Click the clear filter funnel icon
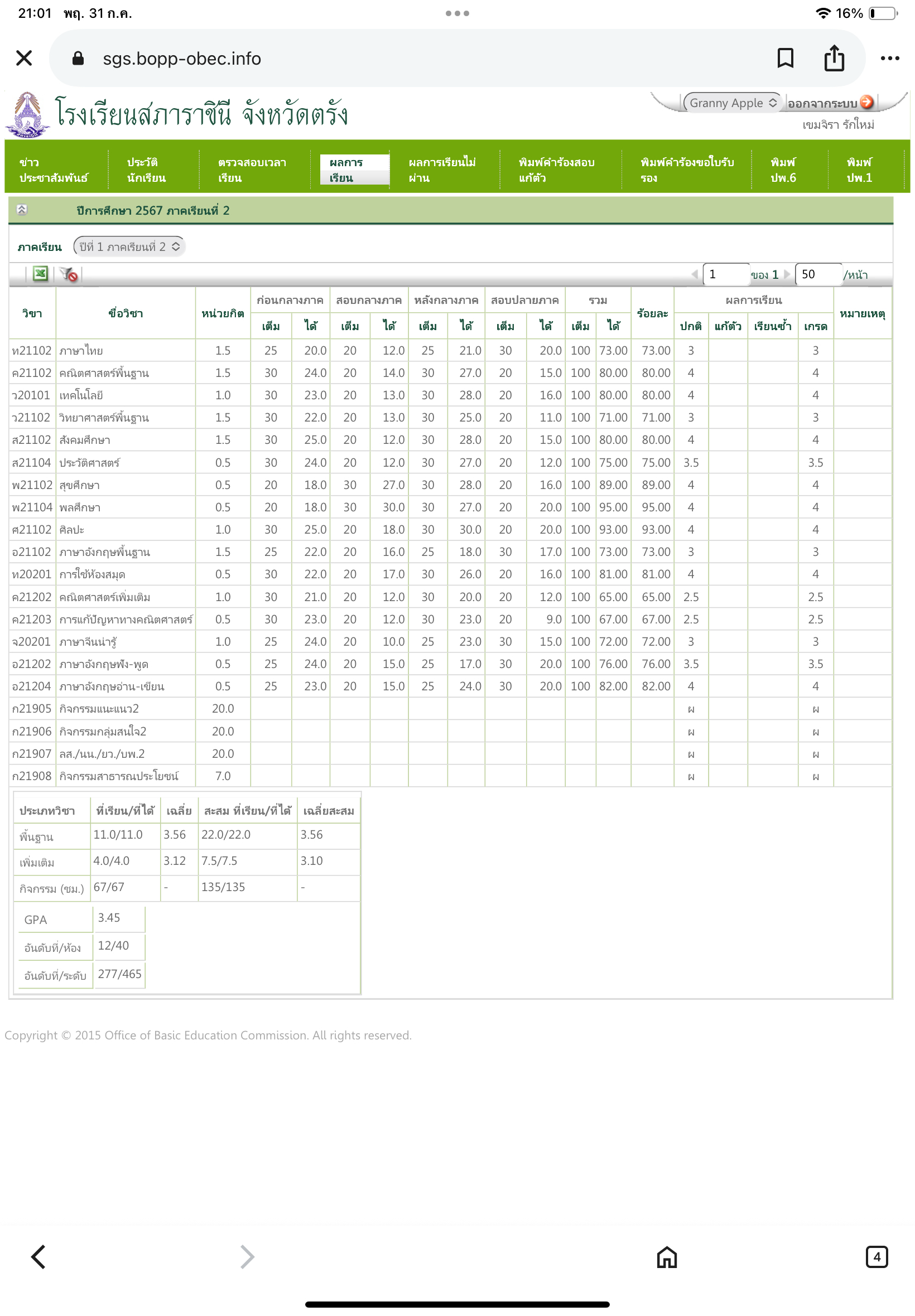The height and width of the screenshot is (1316, 915). 69,274
